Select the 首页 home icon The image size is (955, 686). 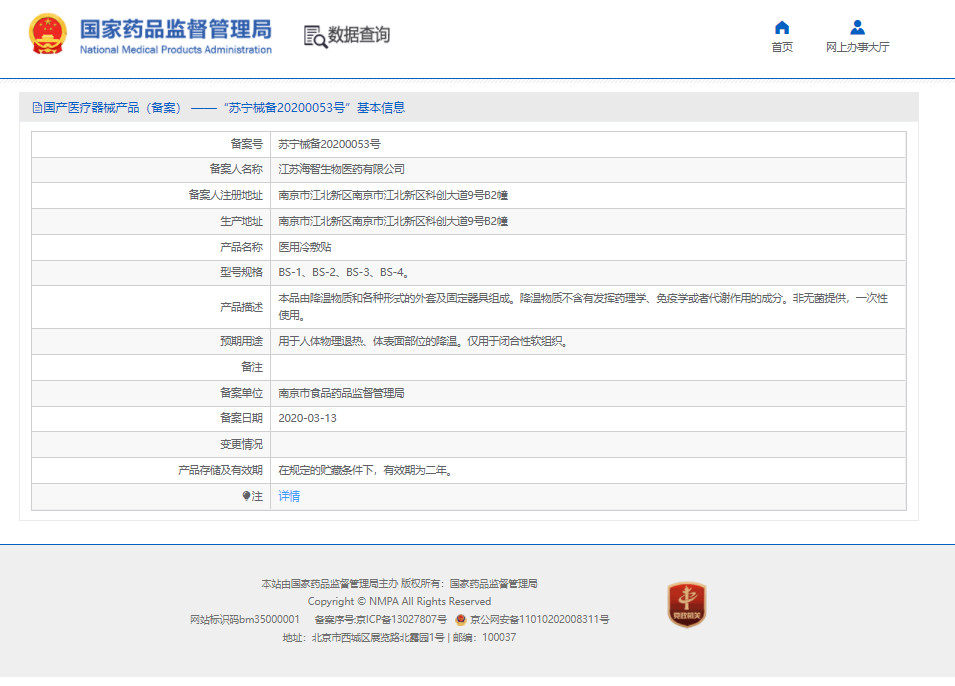(781, 27)
